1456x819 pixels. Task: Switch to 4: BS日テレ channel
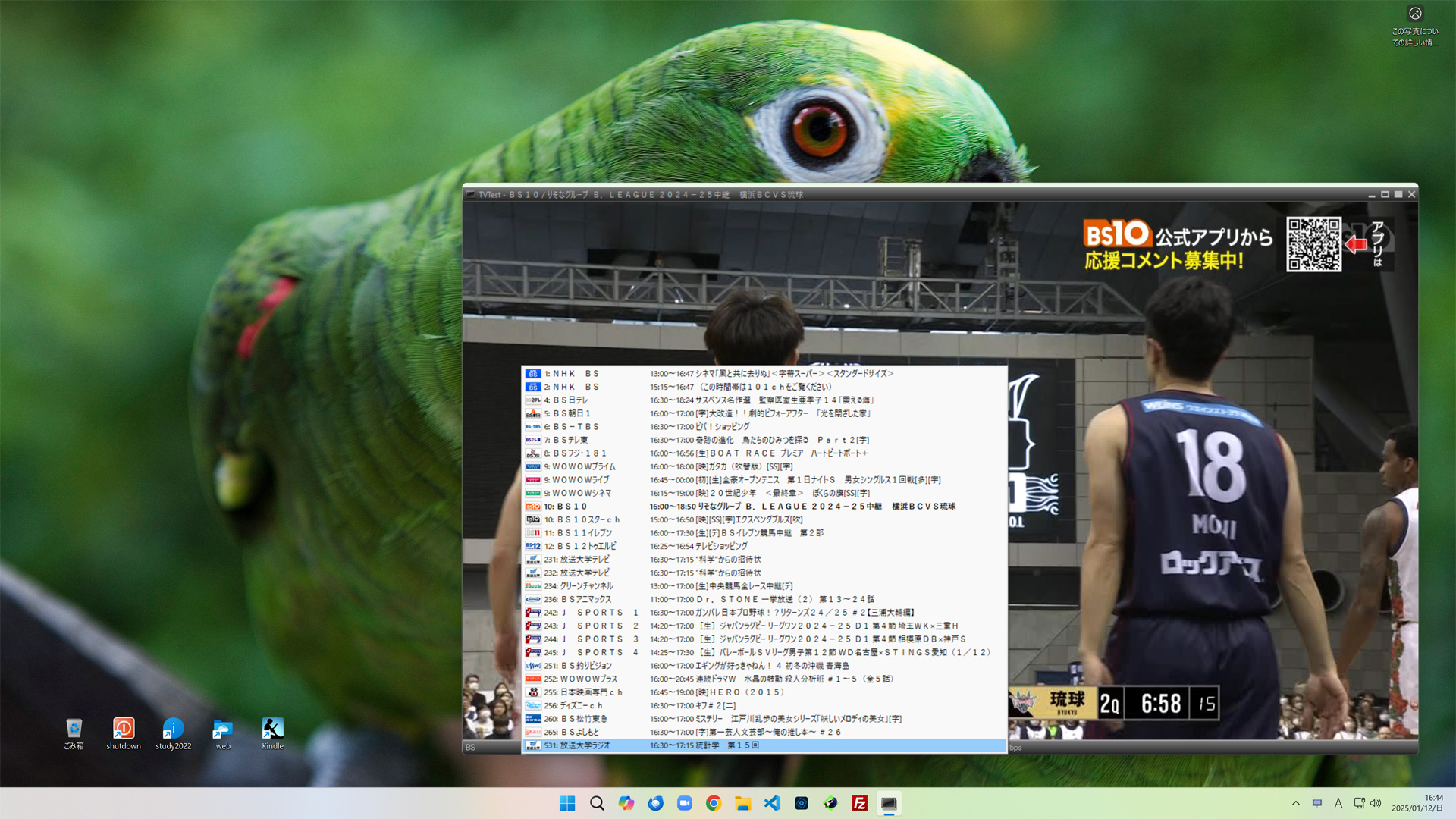point(764,400)
